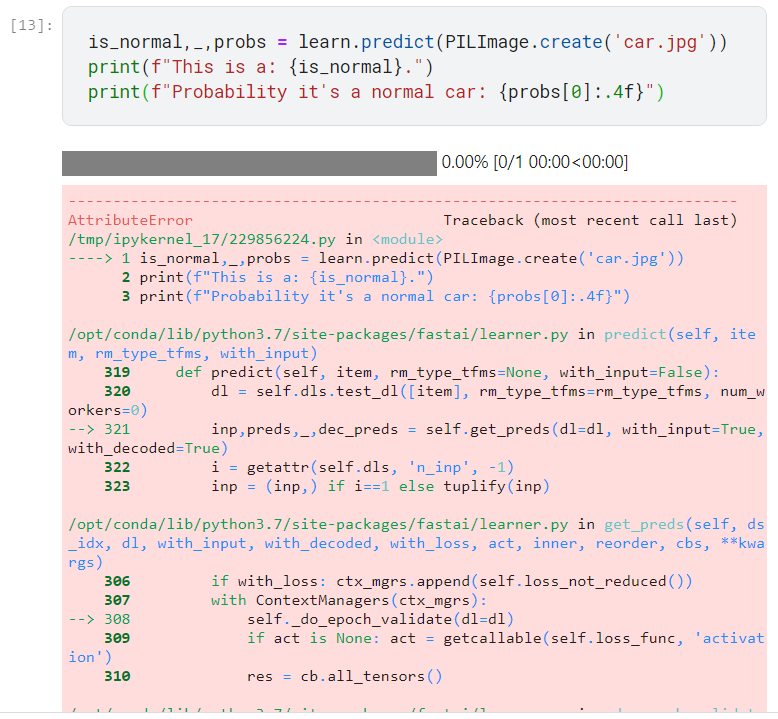Click the 0.00% [0/1 00:00<00:00] progress text

click(534, 163)
